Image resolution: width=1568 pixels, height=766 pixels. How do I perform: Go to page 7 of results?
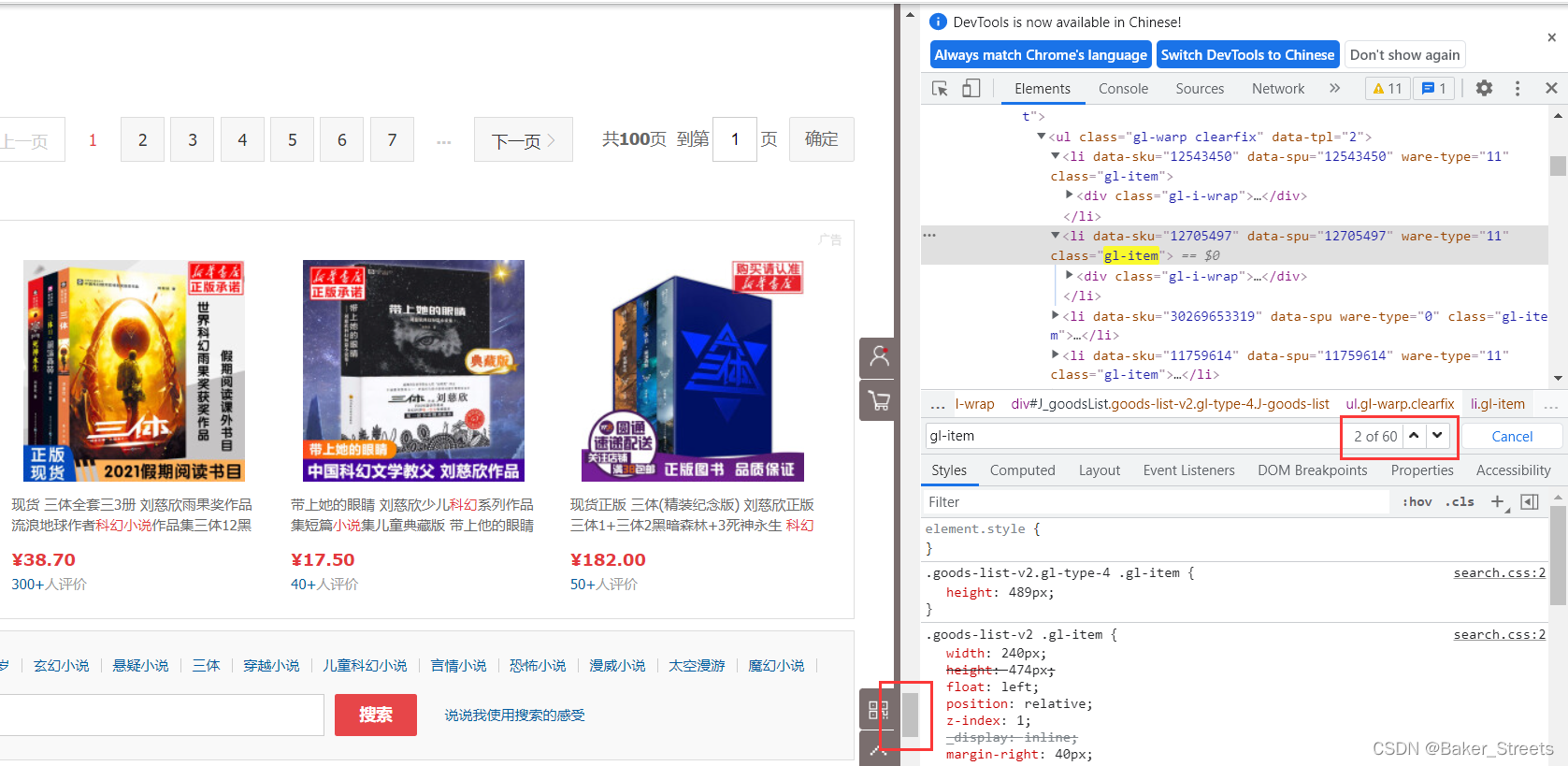click(x=392, y=139)
